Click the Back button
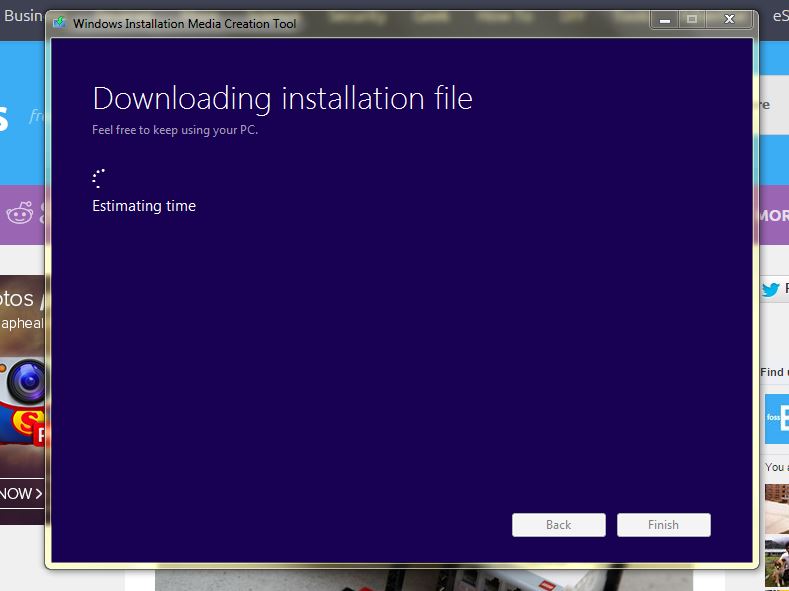The image size is (789, 591). 558,525
